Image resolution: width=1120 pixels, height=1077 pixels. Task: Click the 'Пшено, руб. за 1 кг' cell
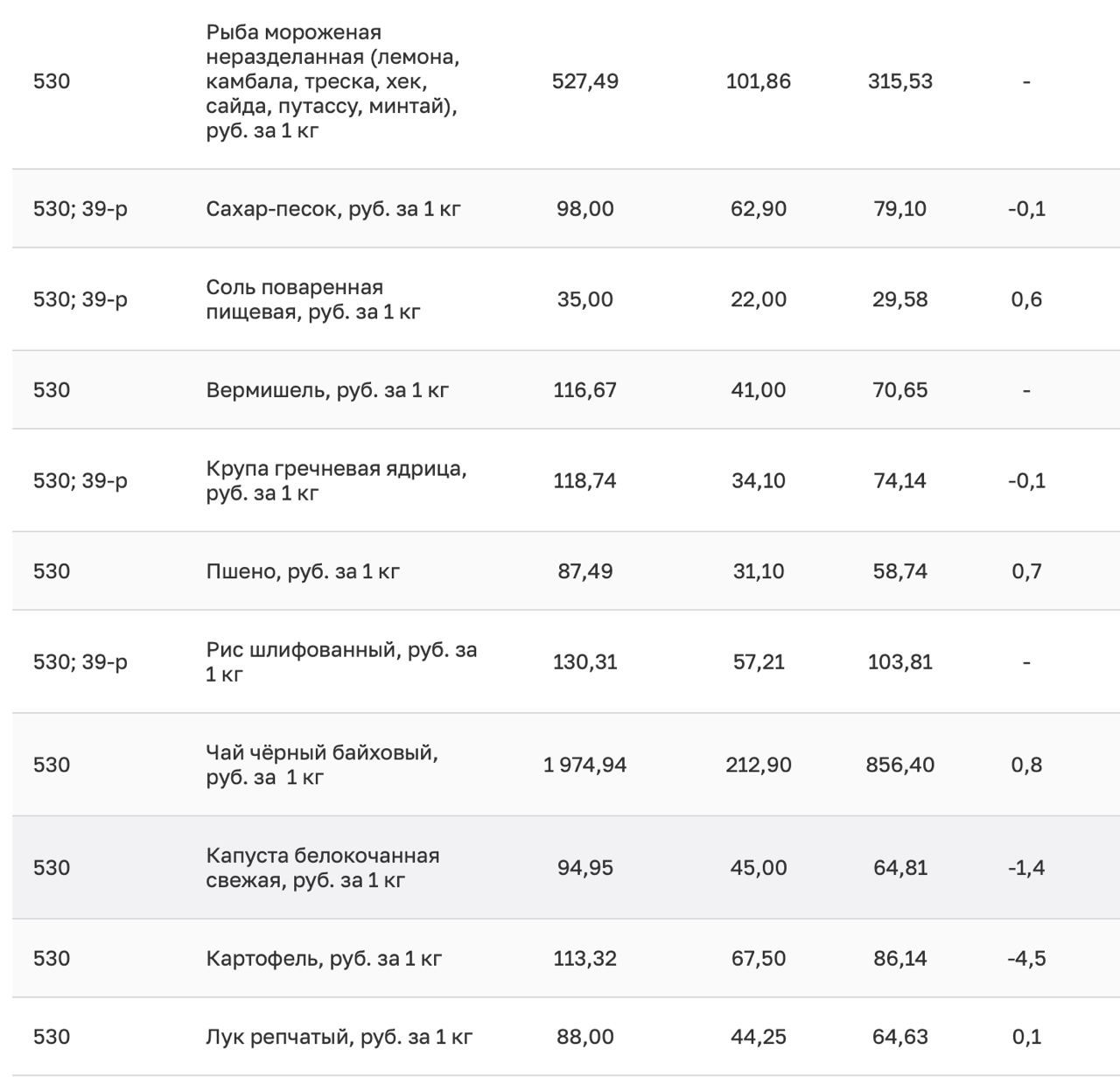click(x=303, y=571)
